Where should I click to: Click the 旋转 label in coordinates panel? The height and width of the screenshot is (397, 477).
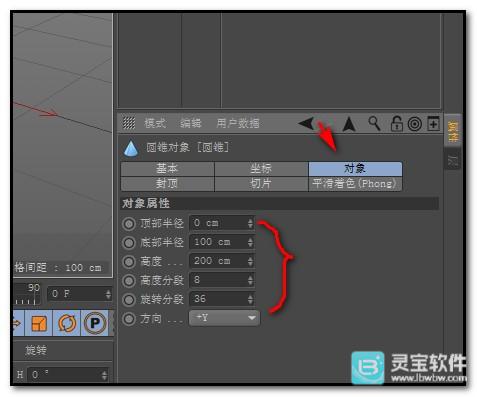coord(36,350)
